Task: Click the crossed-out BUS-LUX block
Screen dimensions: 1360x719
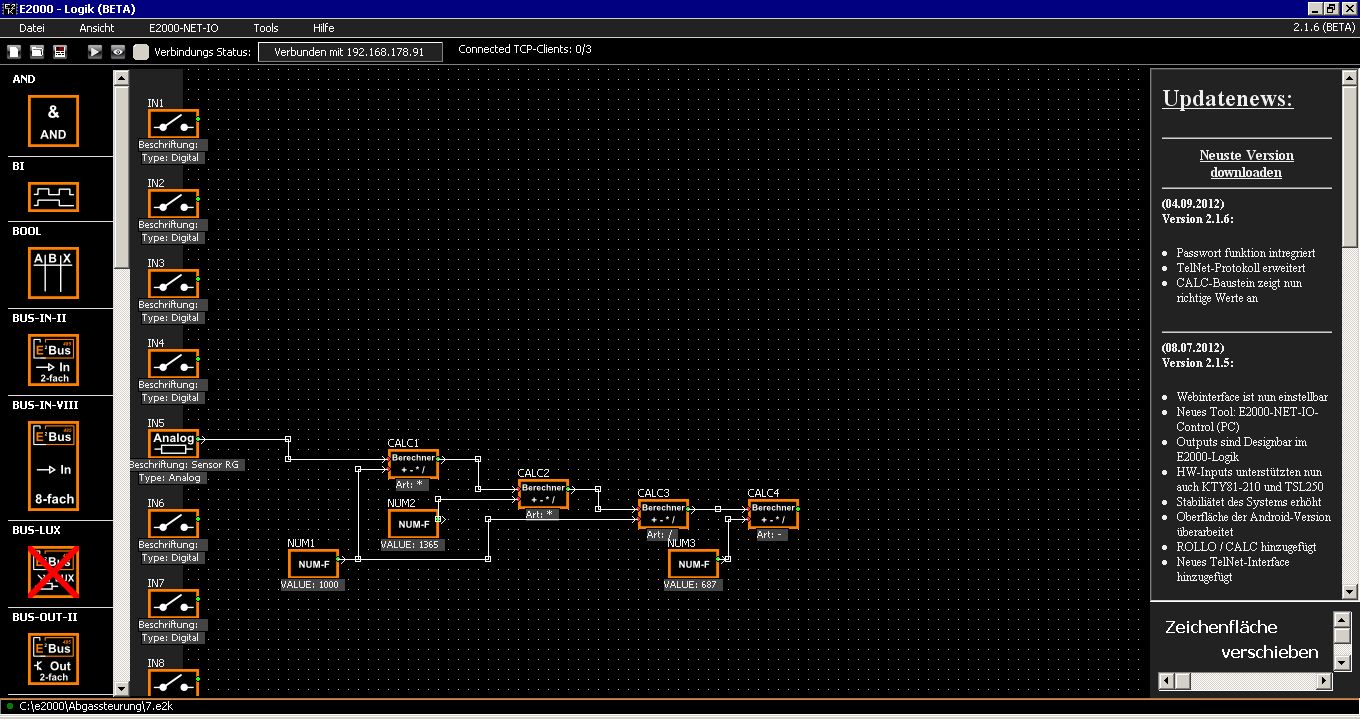Action: tap(54, 571)
